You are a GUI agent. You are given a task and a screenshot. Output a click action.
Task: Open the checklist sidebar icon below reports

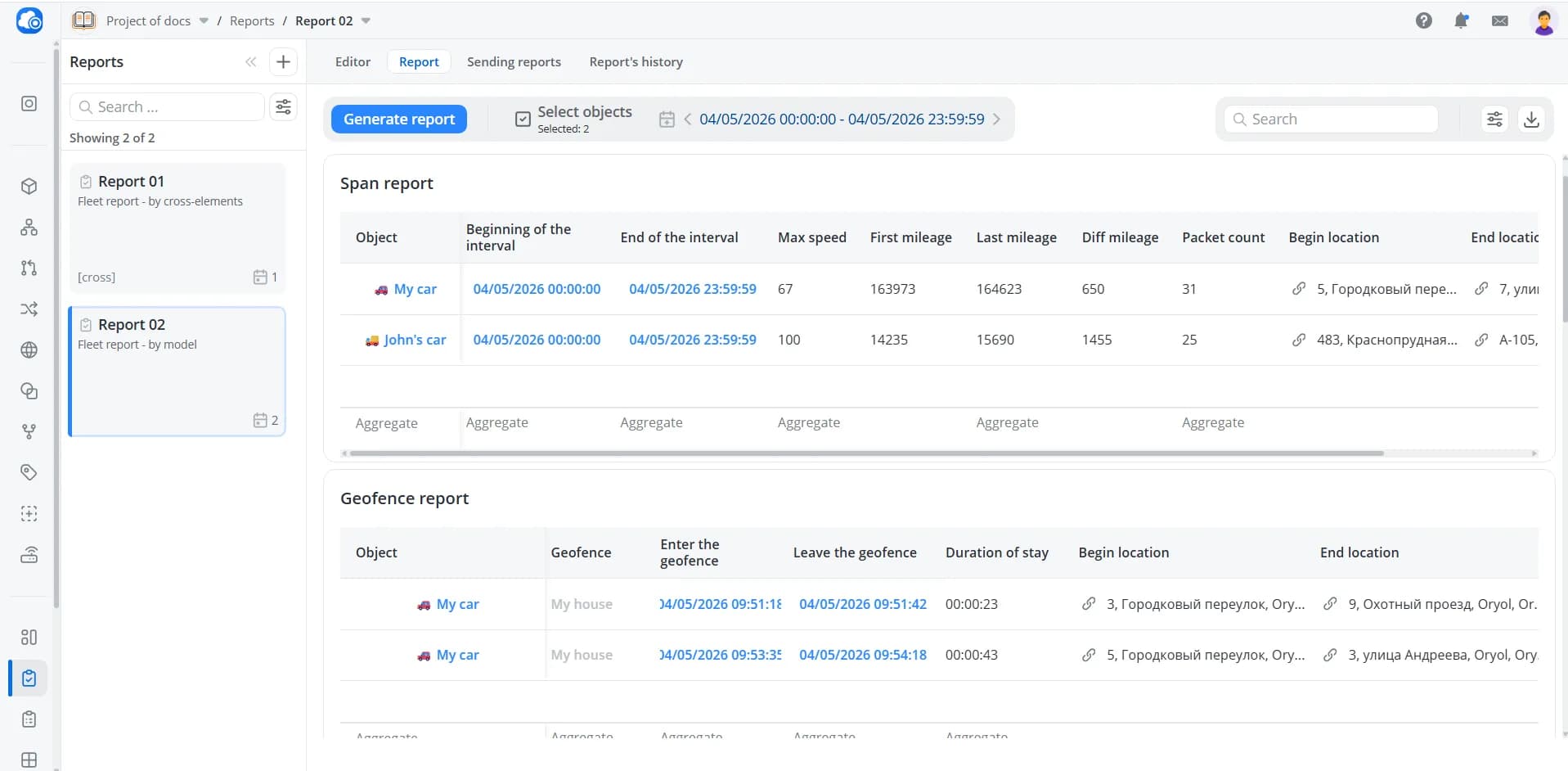29,719
